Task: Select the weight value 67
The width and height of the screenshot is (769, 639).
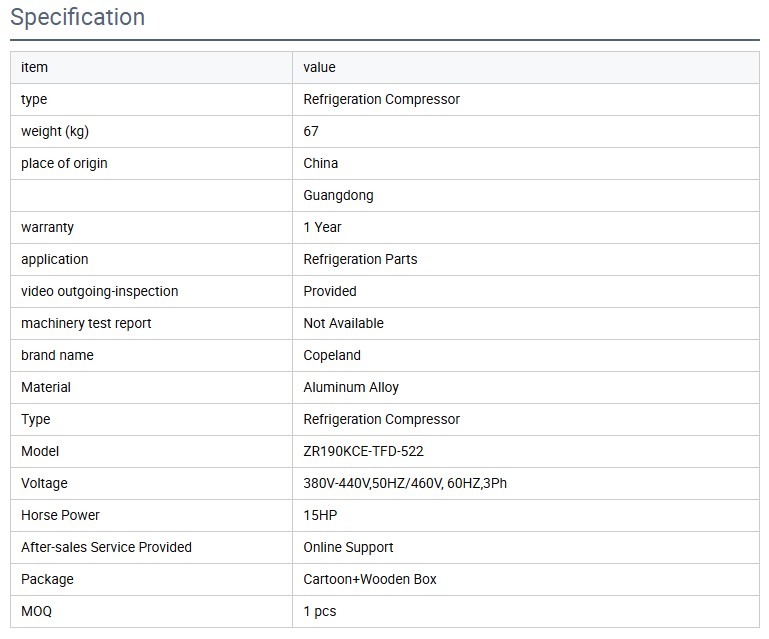Action: coord(311,131)
